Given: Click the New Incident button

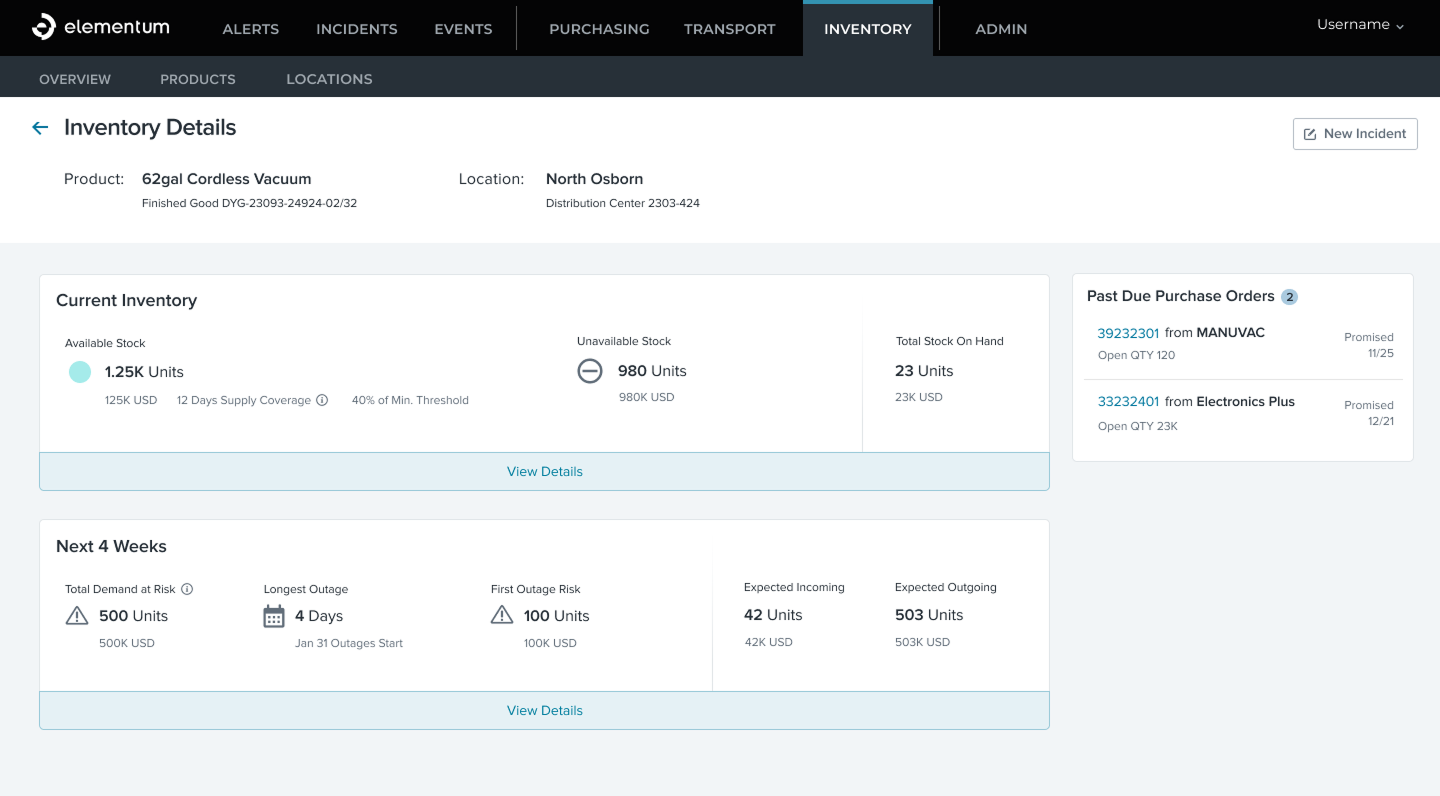Looking at the screenshot, I should pyautogui.click(x=1355, y=134).
